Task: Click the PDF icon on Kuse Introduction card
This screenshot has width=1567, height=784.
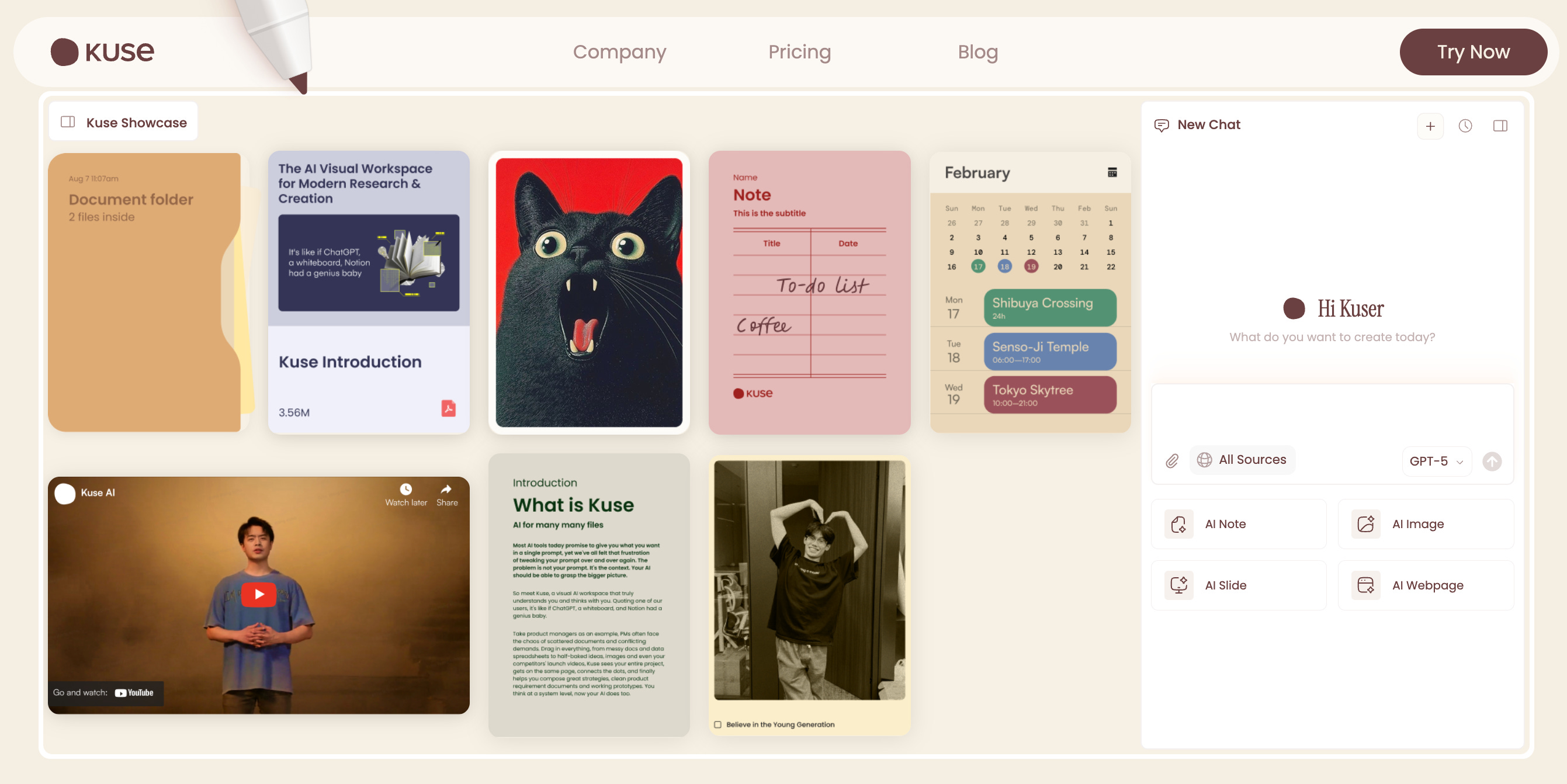Action: tap(448, 408)
